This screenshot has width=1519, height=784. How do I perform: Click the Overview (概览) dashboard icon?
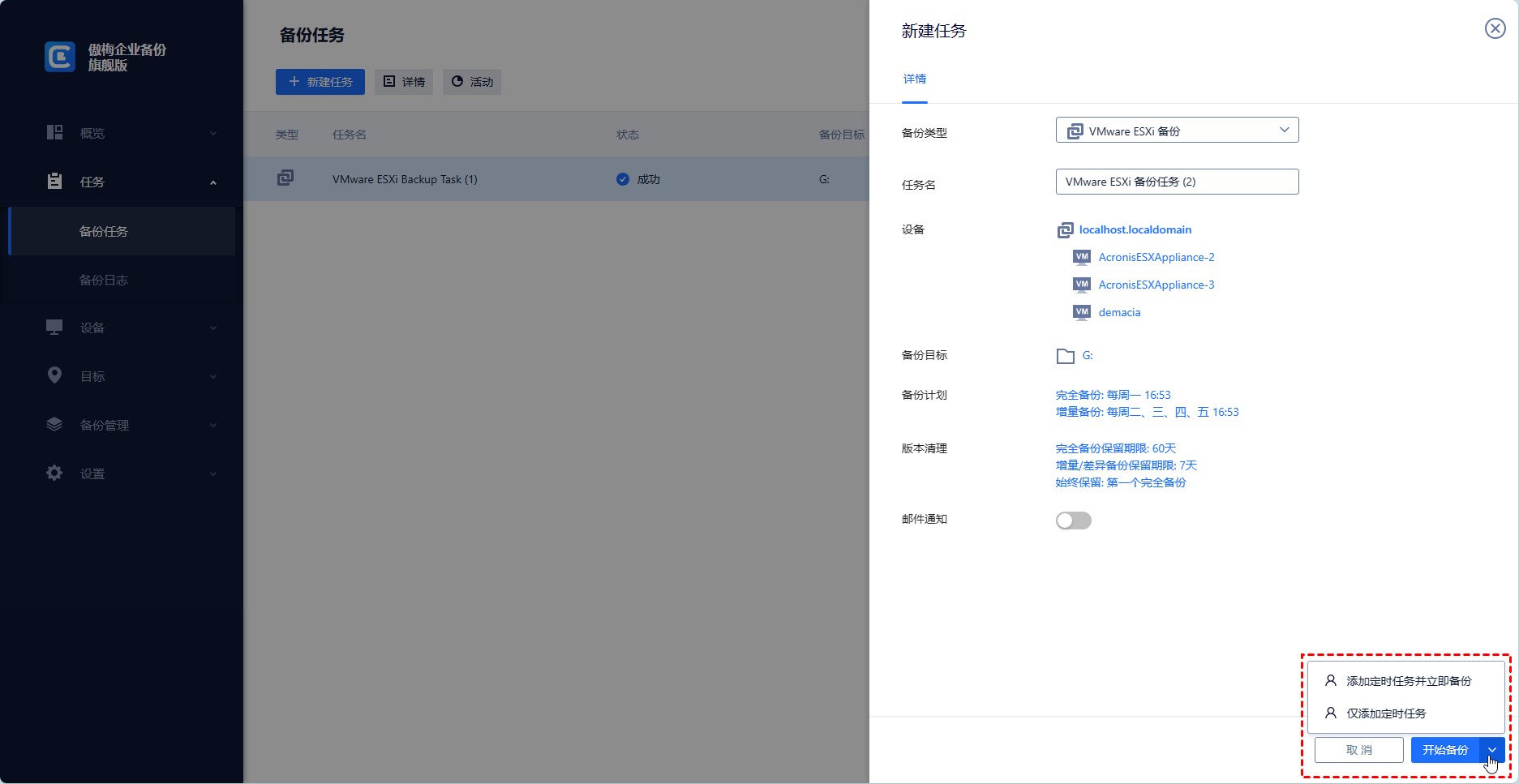(54, 132)
